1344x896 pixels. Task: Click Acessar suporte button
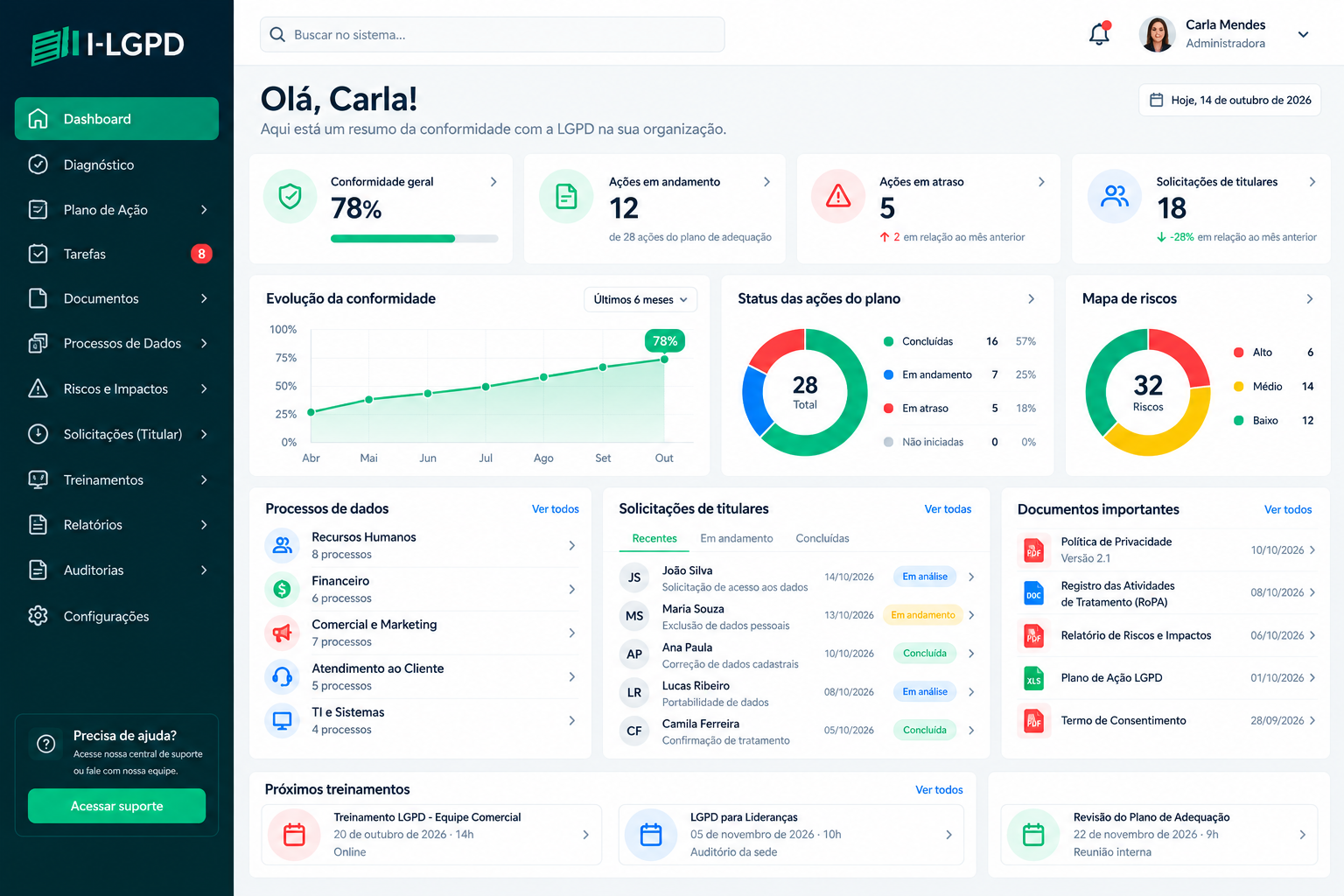(117, 806)
